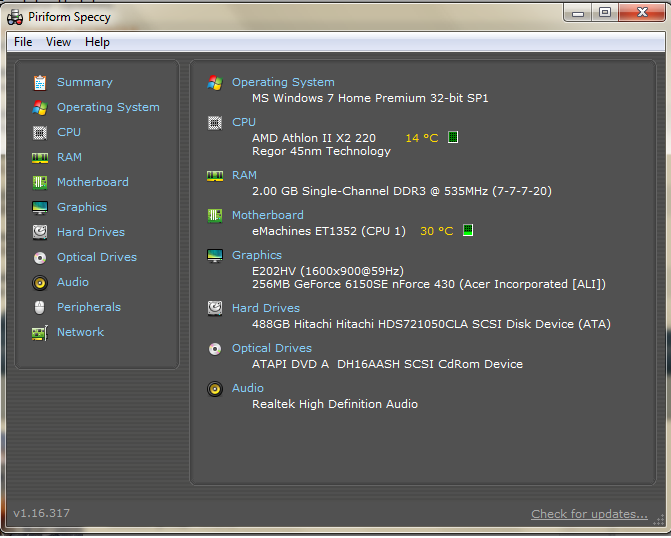The height and width of the screenshot is (538, 671).
Task: Click the Optical Drives disc icon in sidebar
Action: pos(40,258)
